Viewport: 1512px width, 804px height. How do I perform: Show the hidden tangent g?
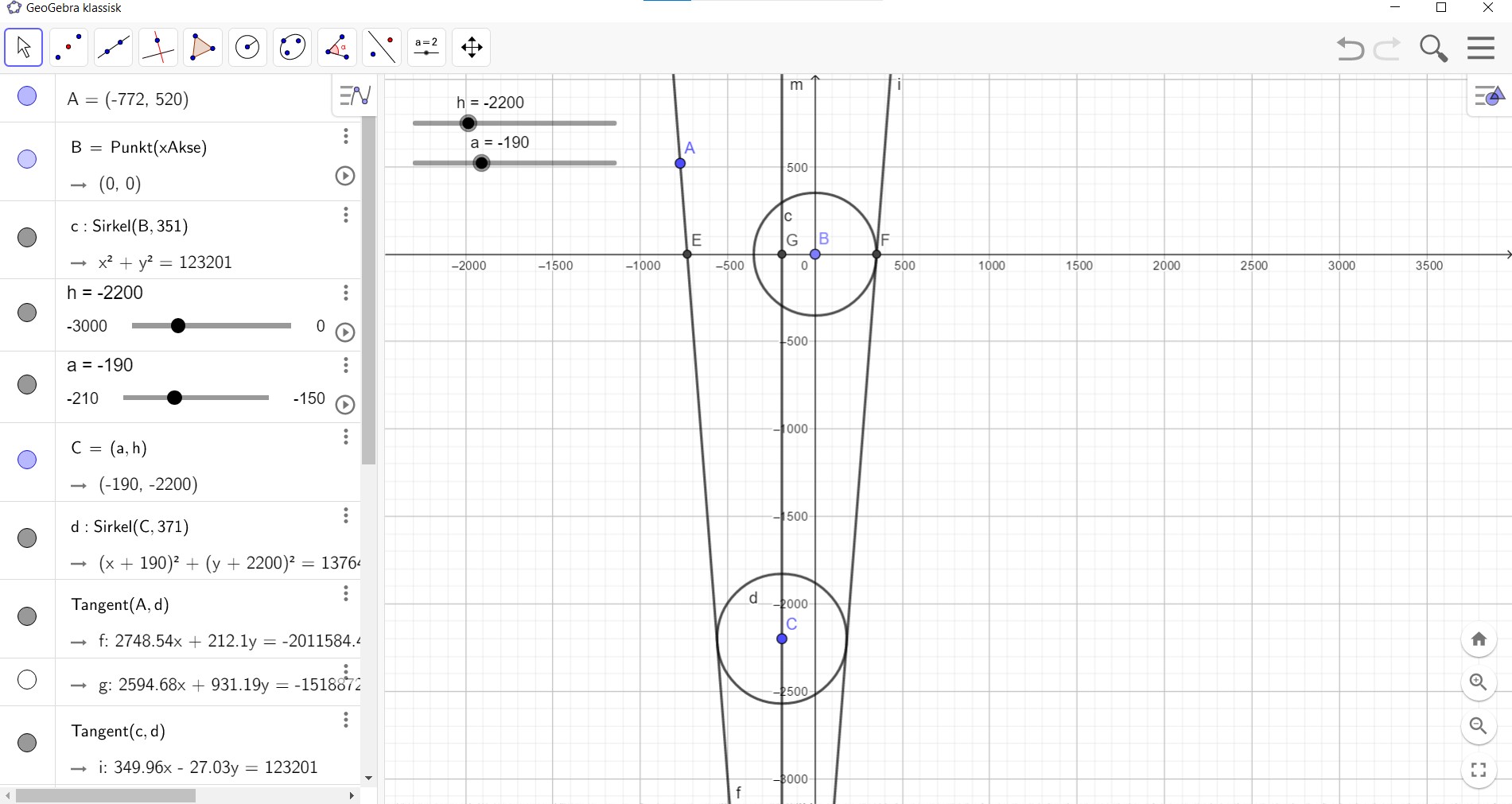coord(27,680)
